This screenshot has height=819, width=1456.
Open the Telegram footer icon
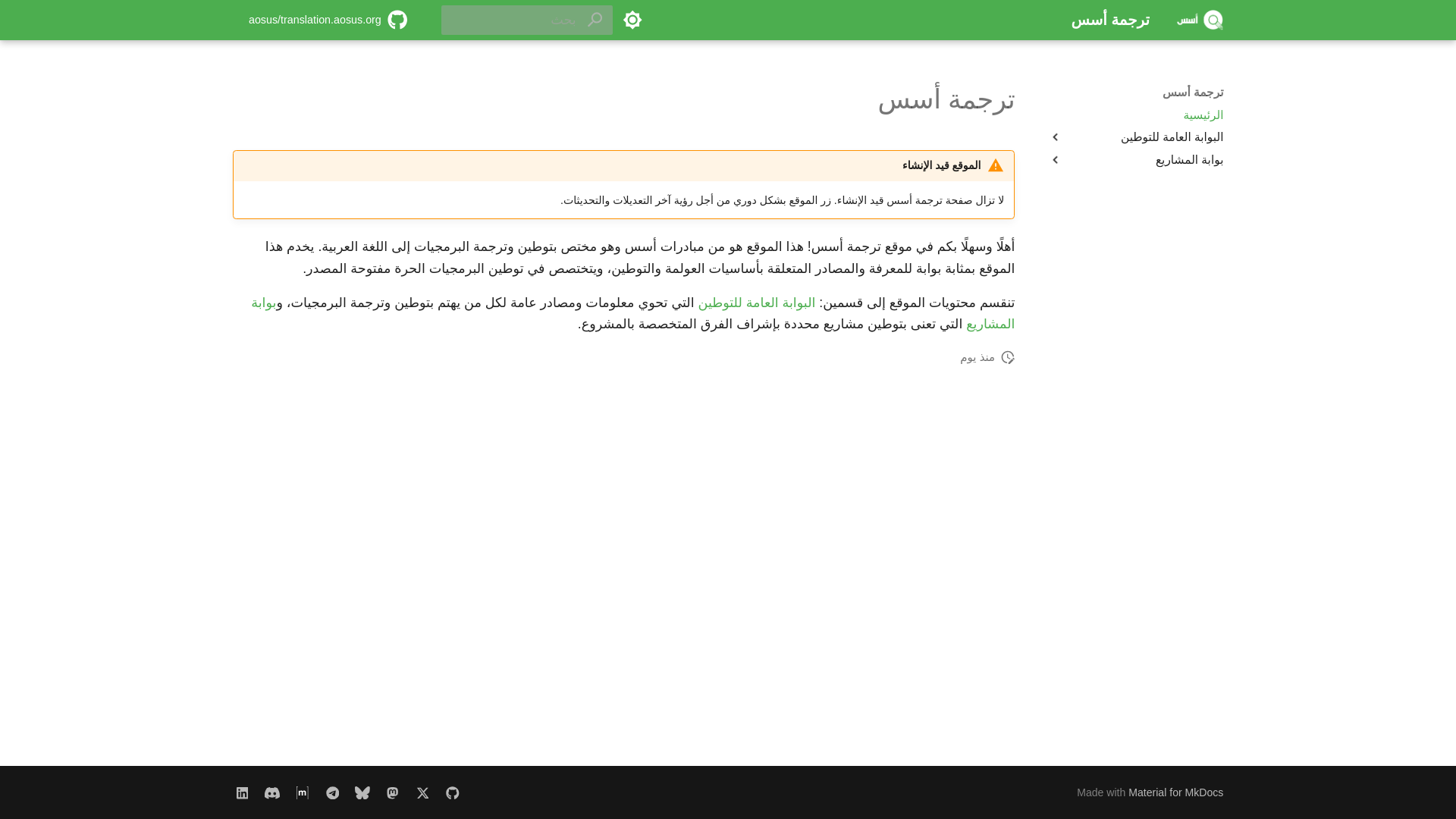tap(332, 792)
